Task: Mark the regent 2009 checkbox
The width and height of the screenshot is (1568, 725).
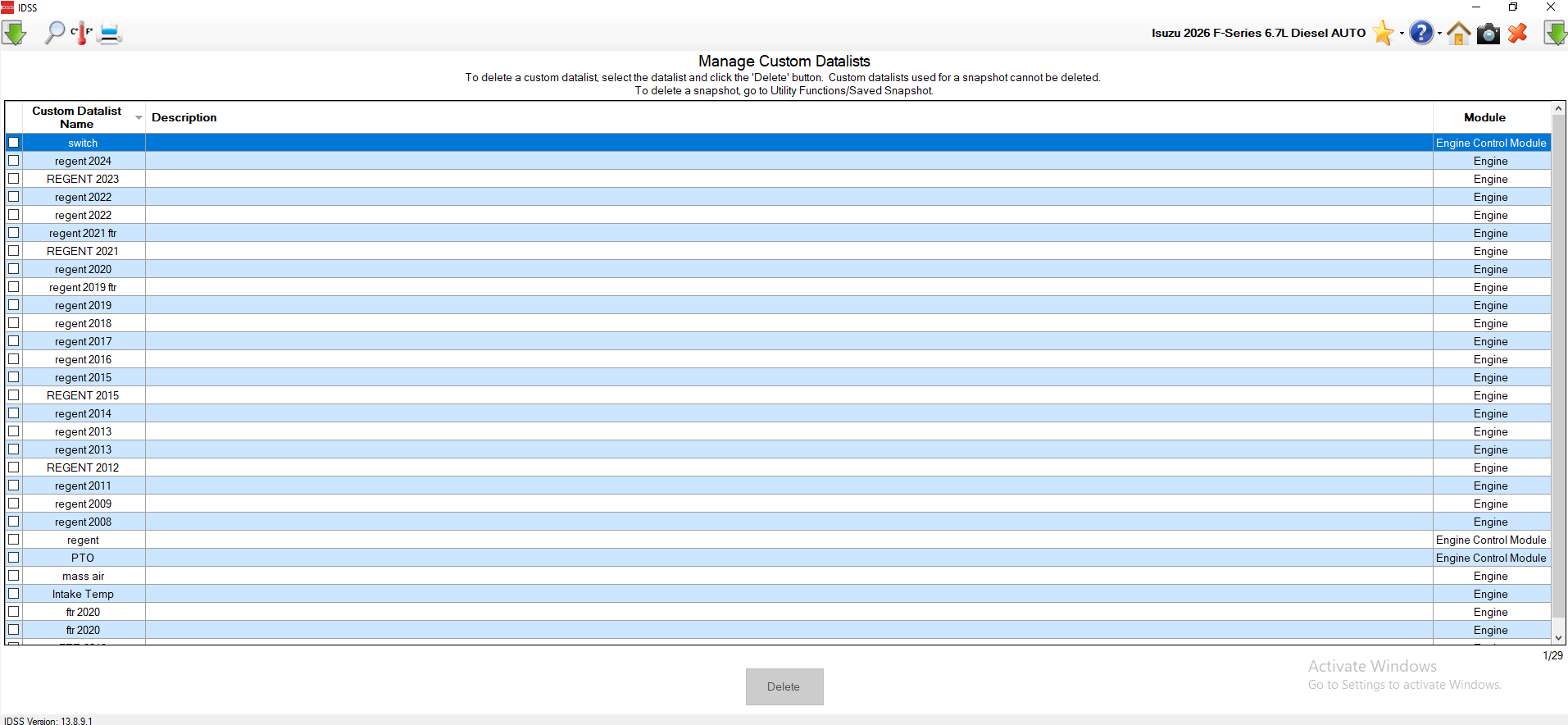Action: (14, 504)
